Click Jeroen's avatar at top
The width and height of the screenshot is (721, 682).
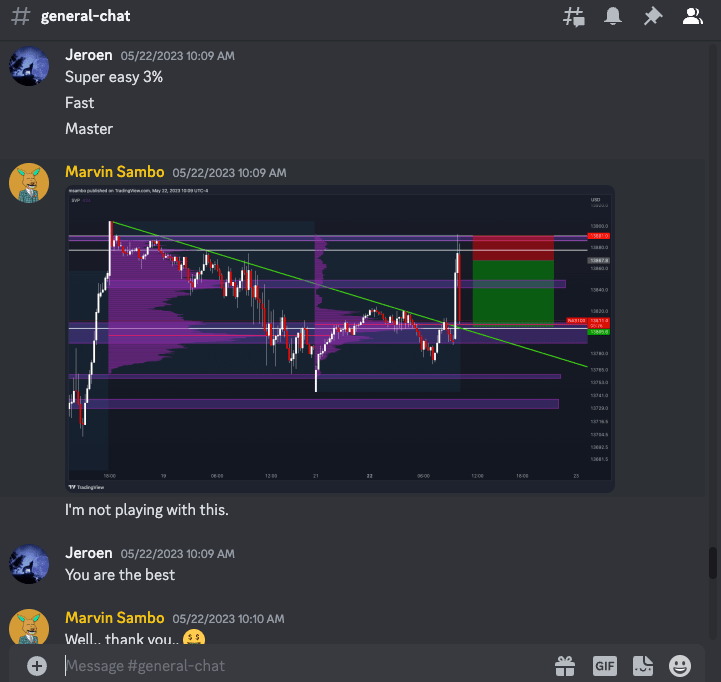[x=30, y=65]
